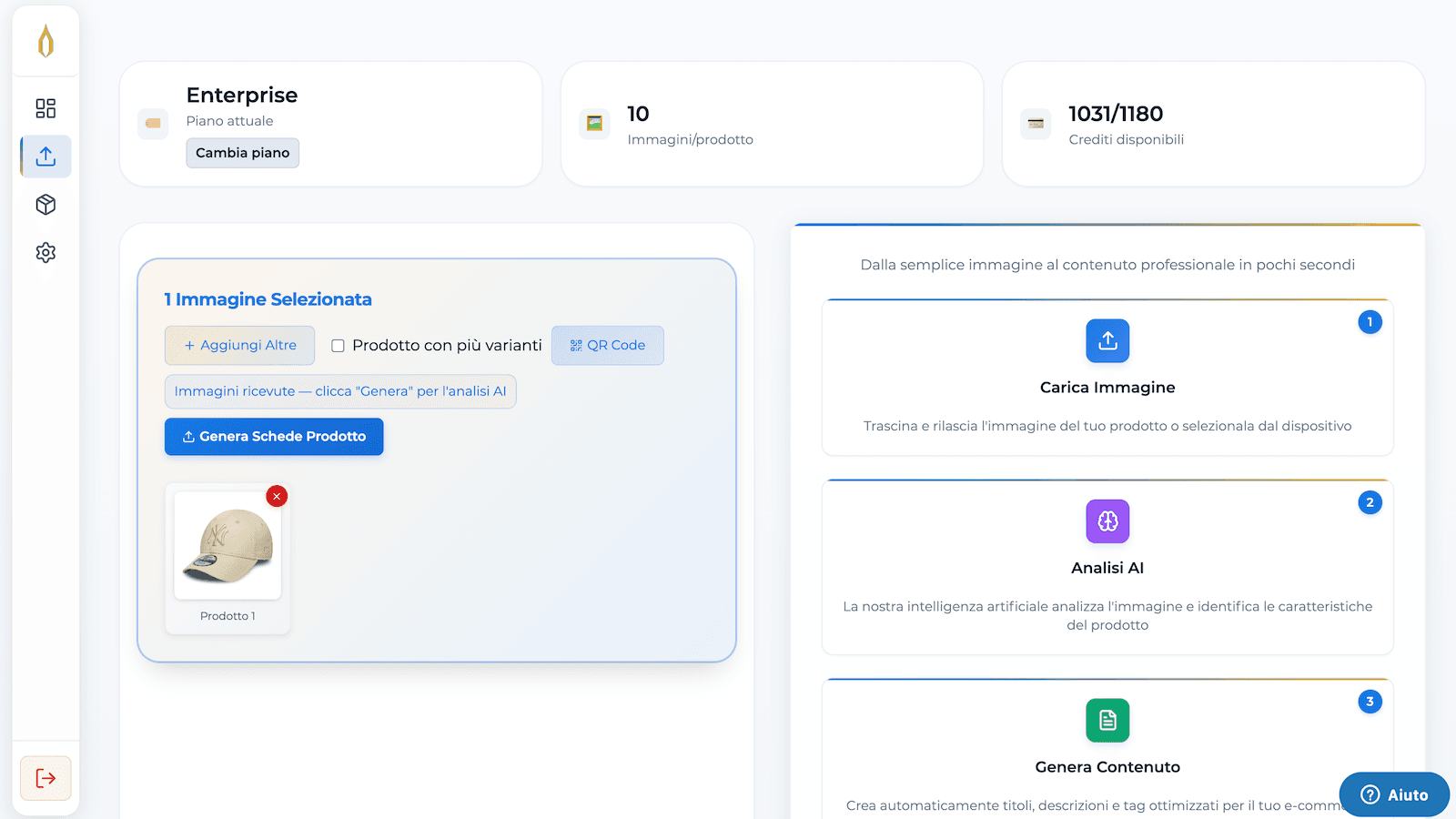1456x819 pixels.
Task: Select the Prodotto 1 cap thumbnail
Action: pyautogui.click(x=227, y=546)
